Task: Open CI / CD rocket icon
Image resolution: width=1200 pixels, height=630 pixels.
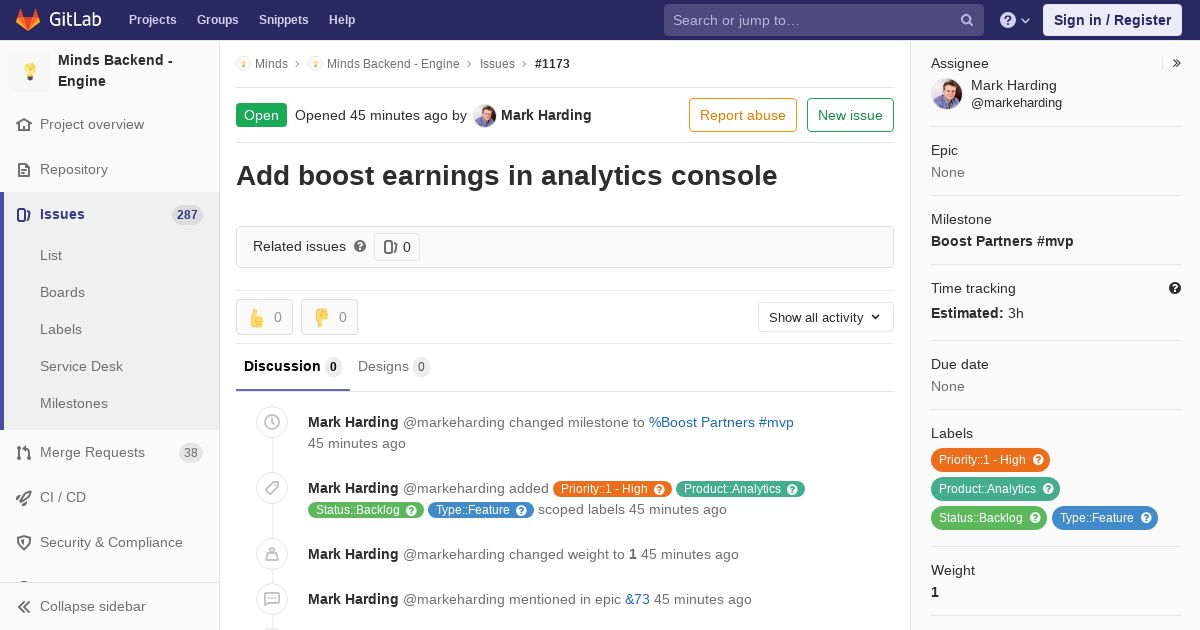Action: tap(24, 498)
